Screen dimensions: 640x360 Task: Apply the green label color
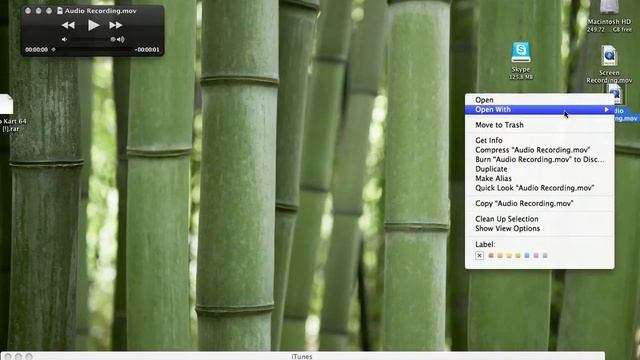point(518,256)
